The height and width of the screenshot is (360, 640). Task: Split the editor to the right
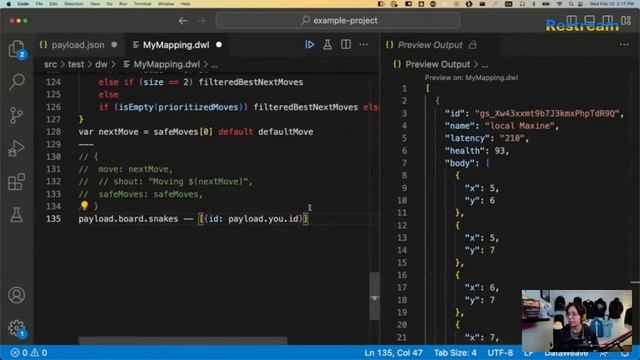[x=346, y=44]
